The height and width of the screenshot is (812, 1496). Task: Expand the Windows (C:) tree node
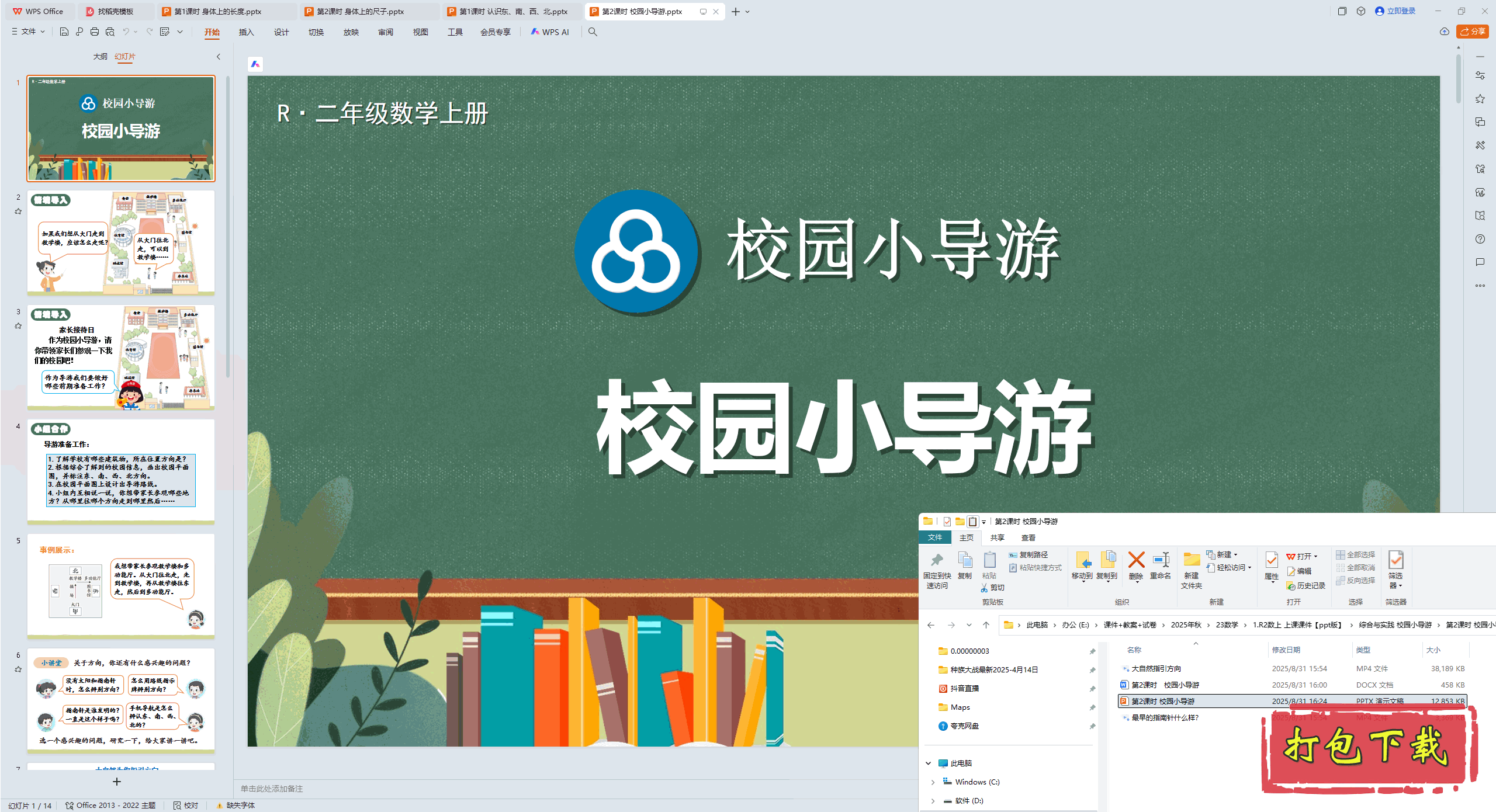[x=933, y=782]
